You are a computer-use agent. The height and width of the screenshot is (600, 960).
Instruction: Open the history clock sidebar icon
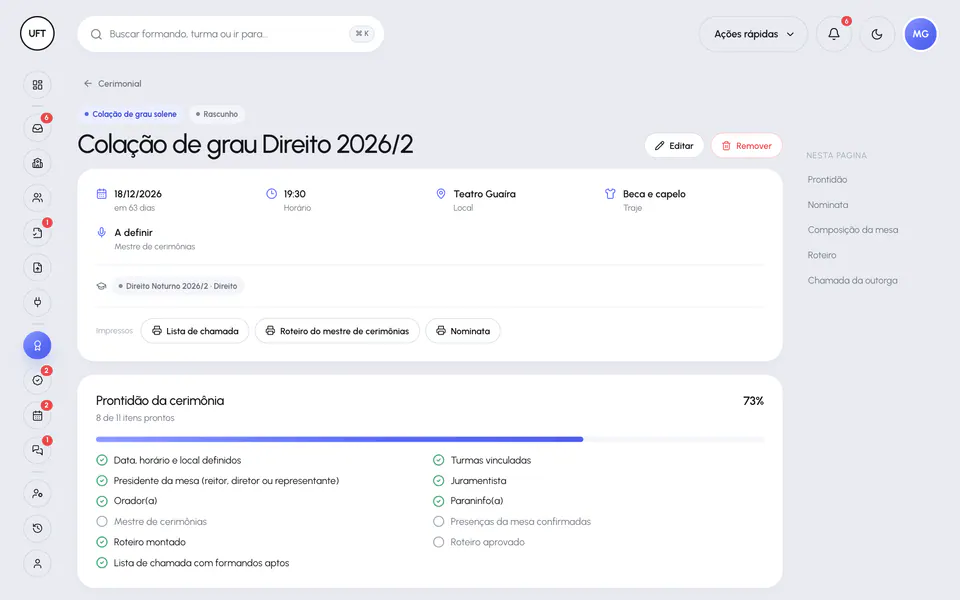37,528
